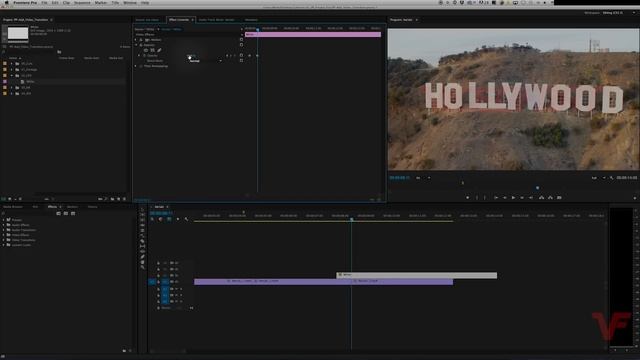
Task: Mute the A1 audio track
Action: (x=176, y=289)
